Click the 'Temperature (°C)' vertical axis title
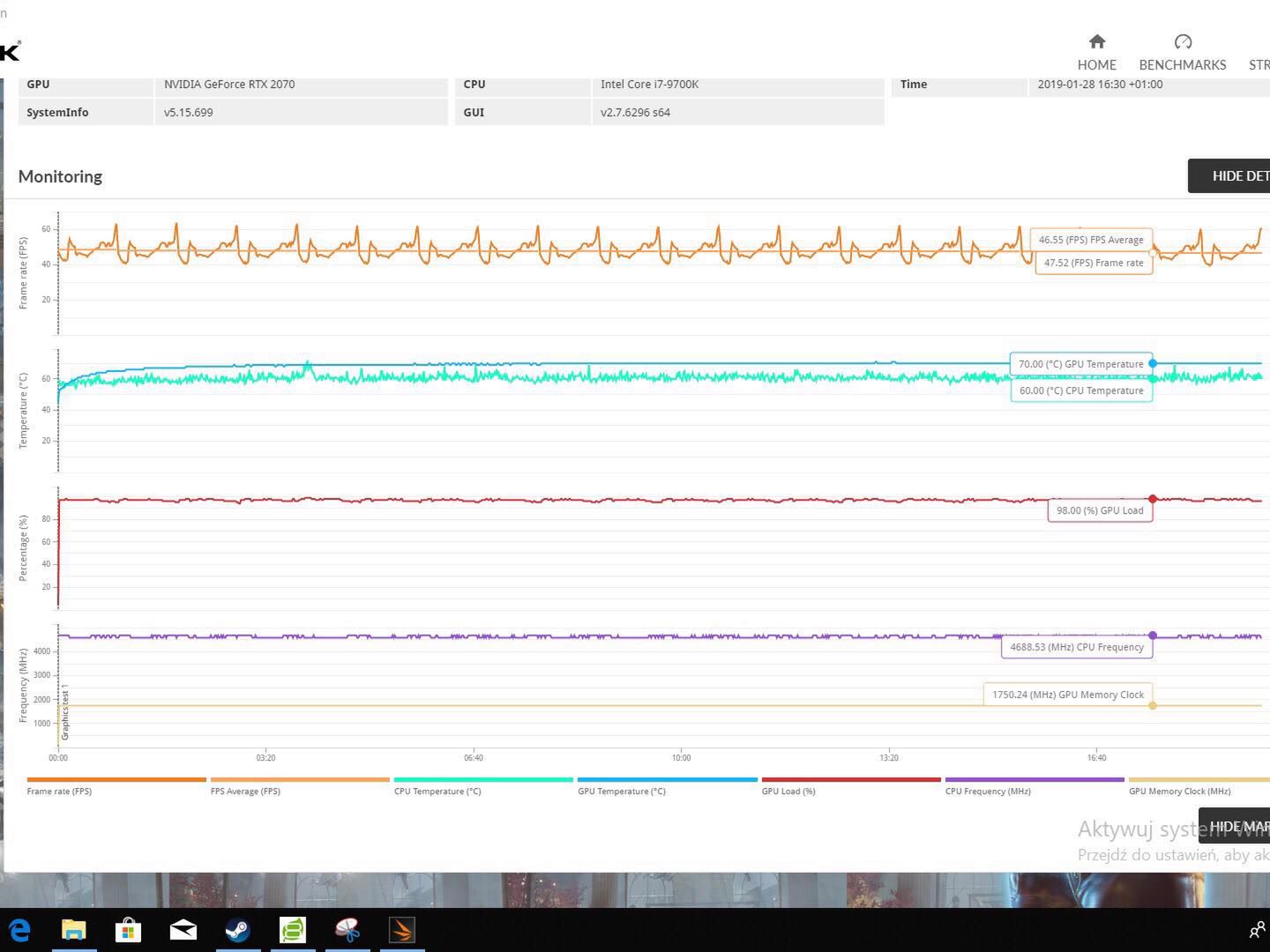 pyautogui.click(x=23, y=411)
